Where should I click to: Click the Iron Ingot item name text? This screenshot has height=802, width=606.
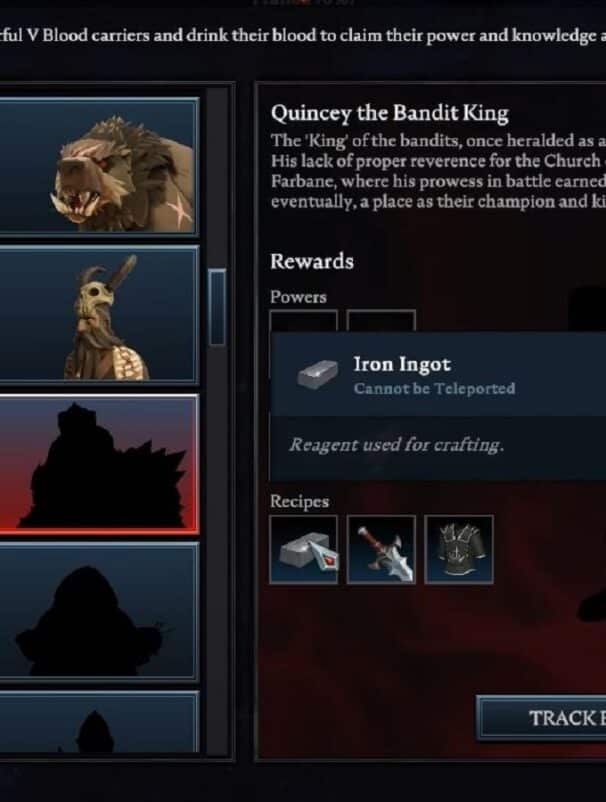pos(402,364)
